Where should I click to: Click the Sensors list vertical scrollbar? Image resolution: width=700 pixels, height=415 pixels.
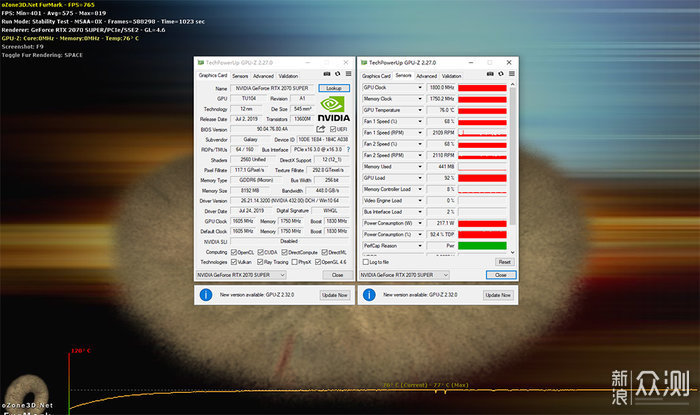click(512, 156)
